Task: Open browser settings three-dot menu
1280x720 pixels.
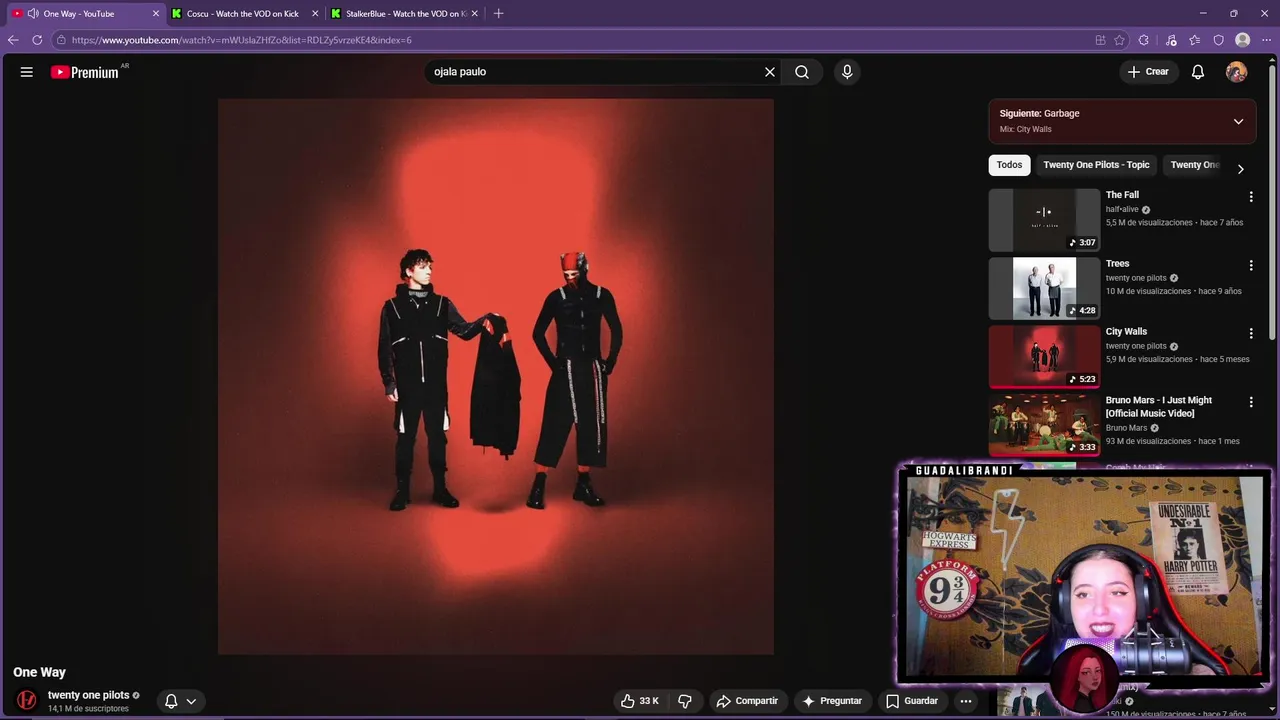Action: point(1266,40)
